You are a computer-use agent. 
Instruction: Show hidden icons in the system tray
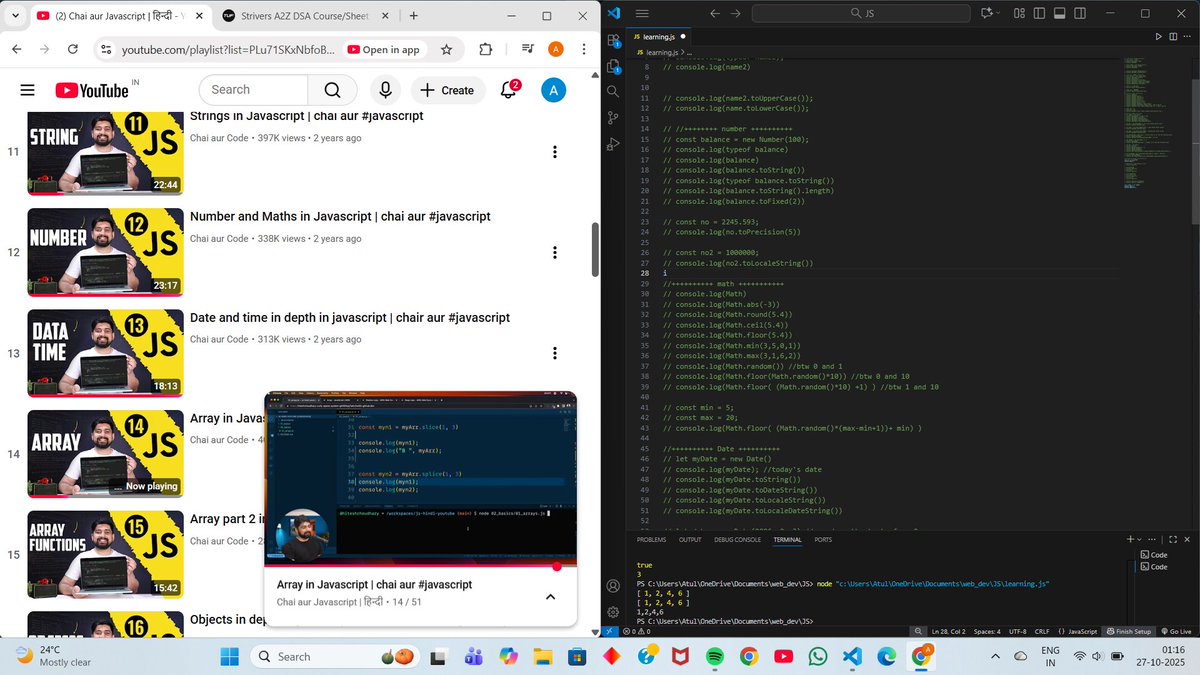click(x=995, y=656)
